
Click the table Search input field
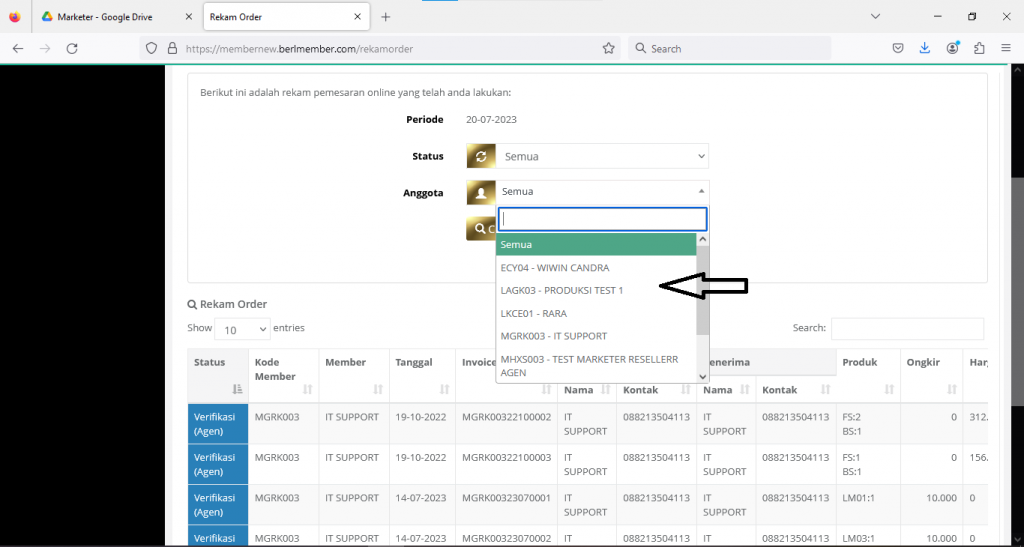[x=907, y=328]
